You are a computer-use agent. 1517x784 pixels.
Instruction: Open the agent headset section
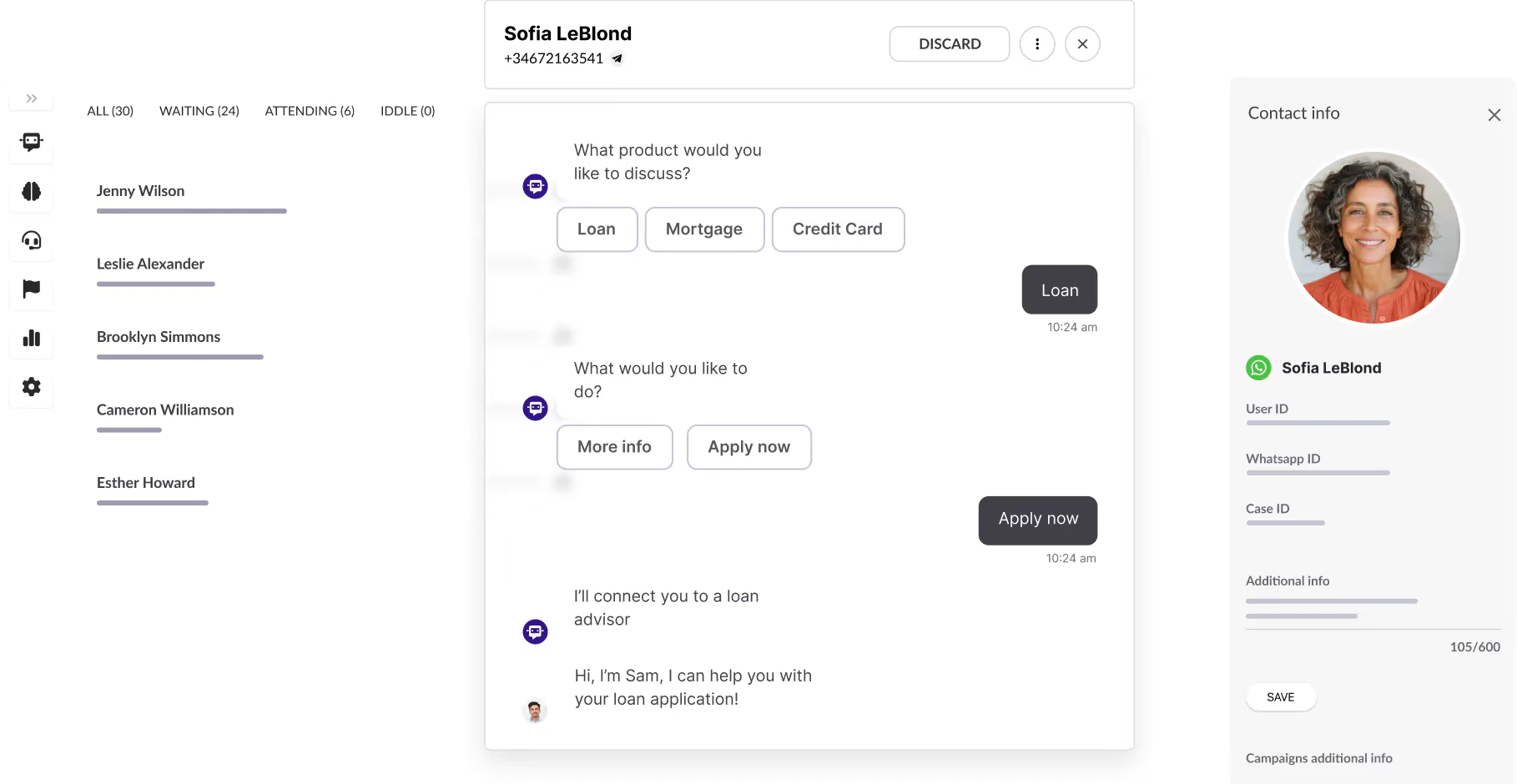coord(31,241)
